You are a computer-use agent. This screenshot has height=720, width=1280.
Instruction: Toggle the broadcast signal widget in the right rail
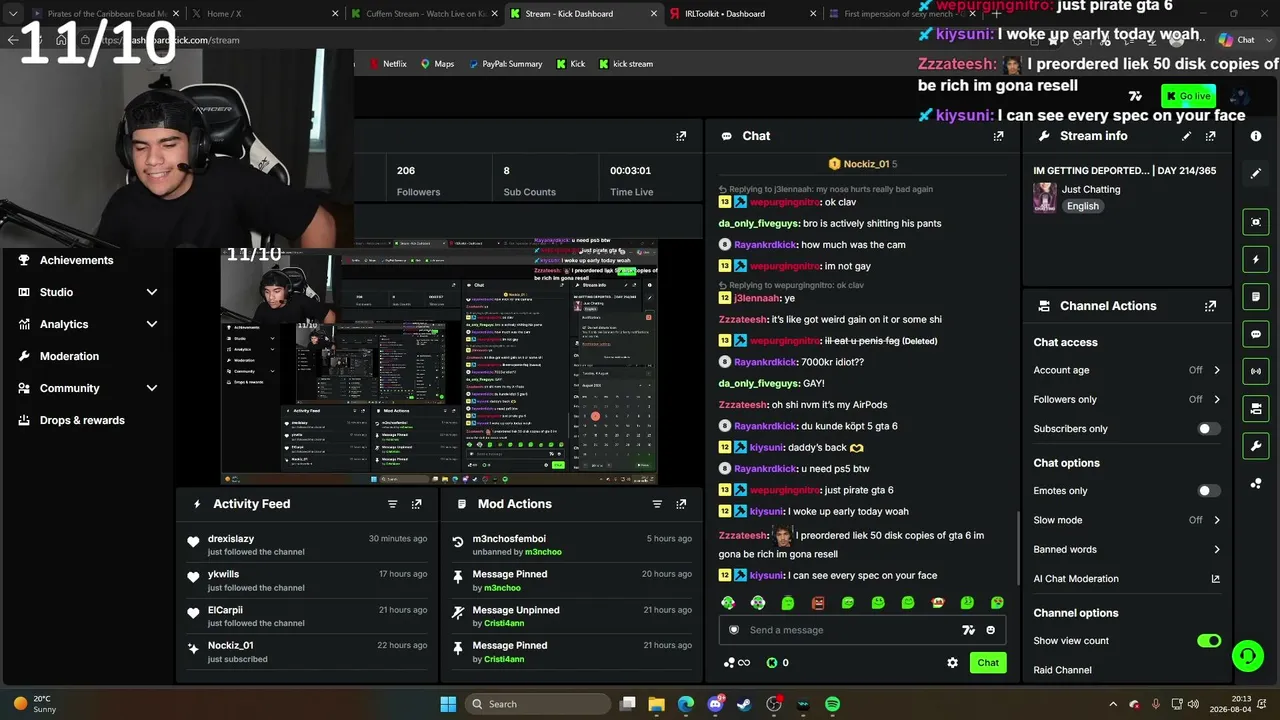tap(1256, 371)
